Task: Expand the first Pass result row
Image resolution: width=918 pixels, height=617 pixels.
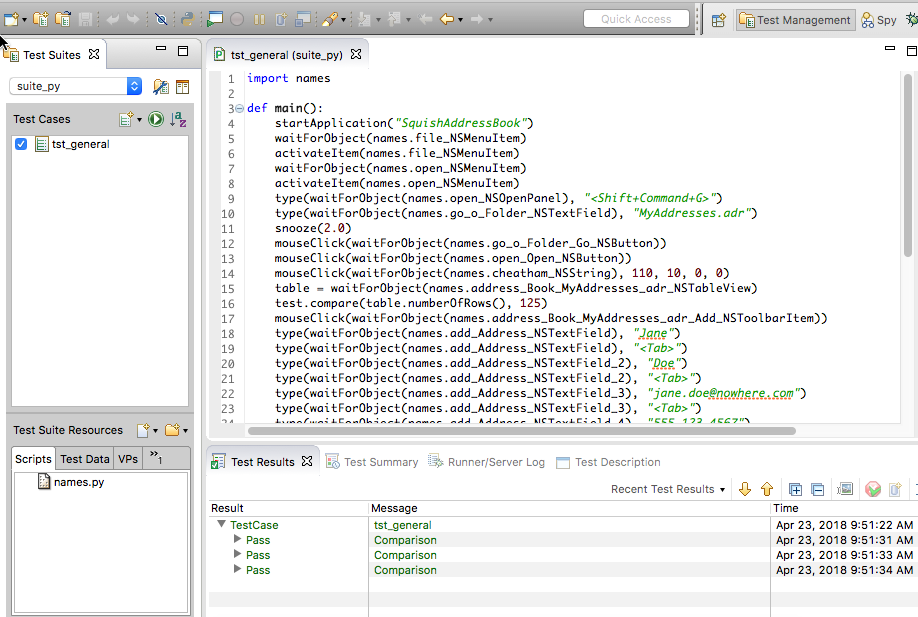Action: [237, 540]
